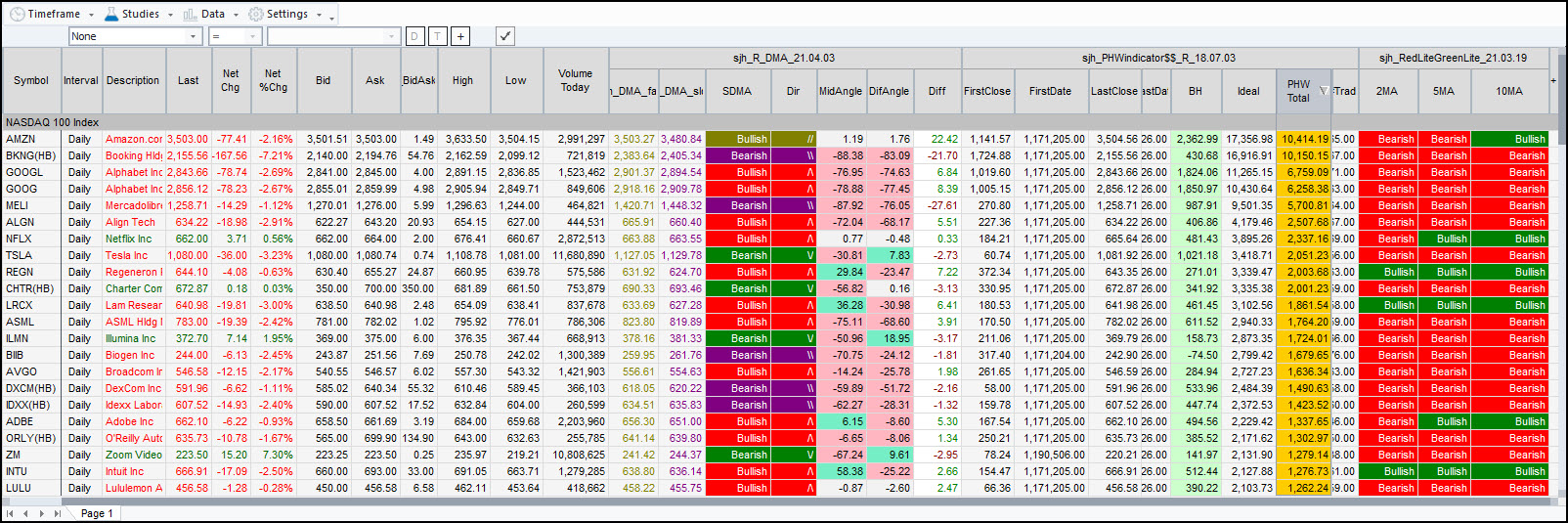The image size is (1568, 523).
Task: Click the D filter button
Action: [x=414, y=36]
